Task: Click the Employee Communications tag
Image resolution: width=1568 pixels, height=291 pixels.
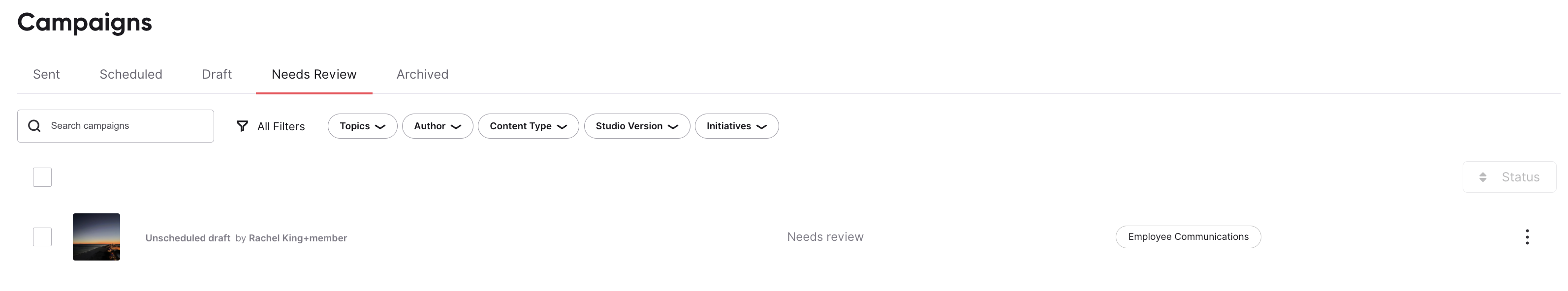Action: click(x=1188, y=237)
